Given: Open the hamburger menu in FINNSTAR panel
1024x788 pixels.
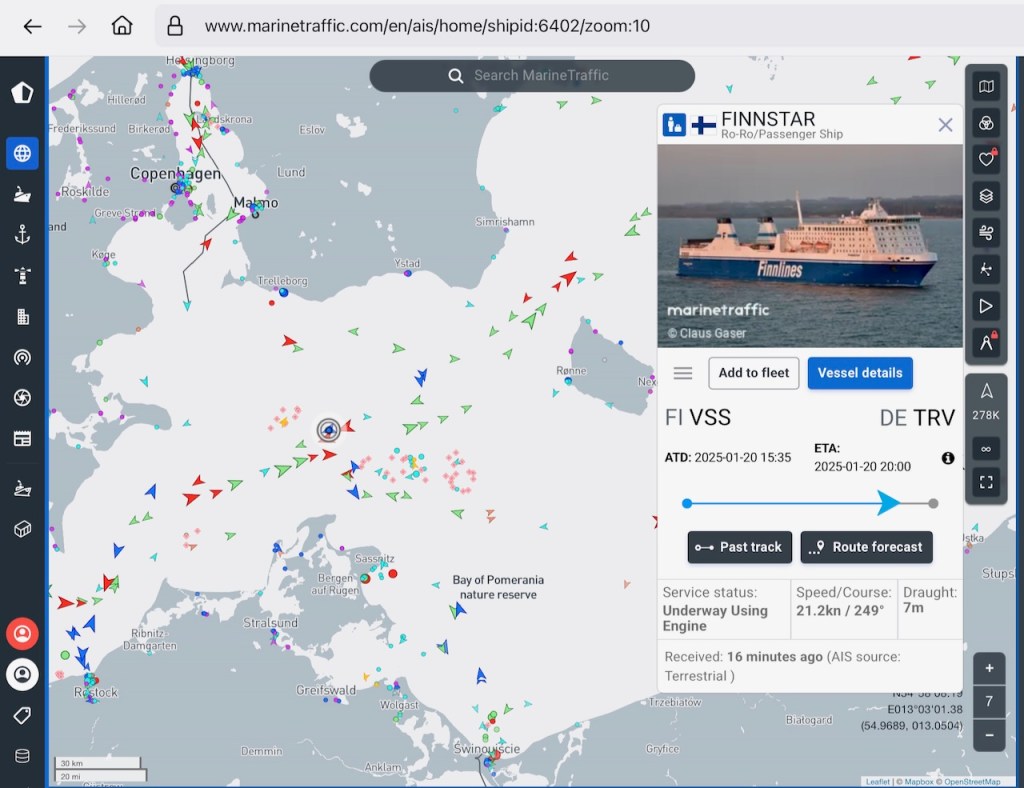Looking at the screenshot, I should click(683, 373).
